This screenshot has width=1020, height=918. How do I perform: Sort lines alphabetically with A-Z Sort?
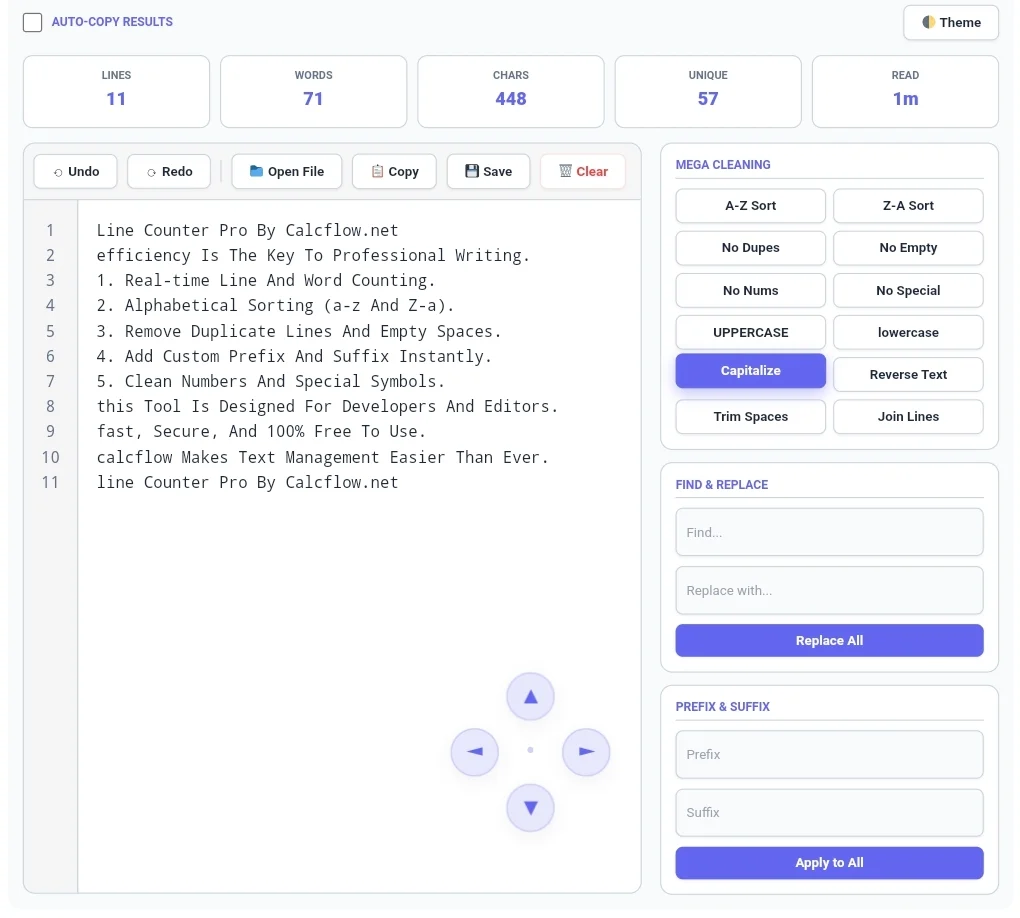[750, 205]
